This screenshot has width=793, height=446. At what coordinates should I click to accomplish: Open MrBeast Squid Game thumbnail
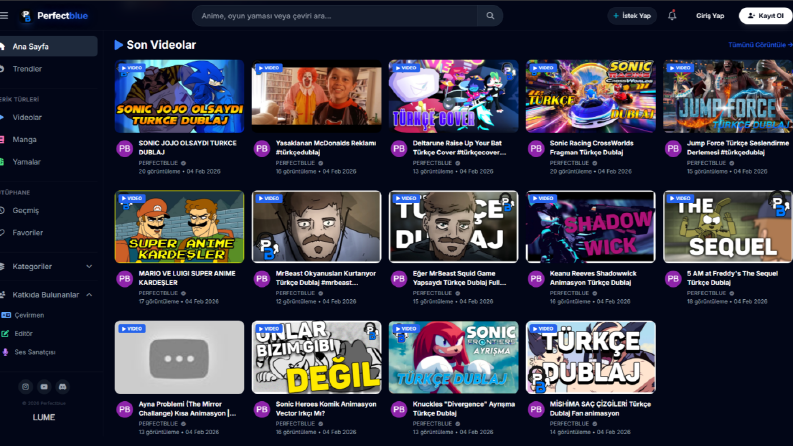coord(454,227)
